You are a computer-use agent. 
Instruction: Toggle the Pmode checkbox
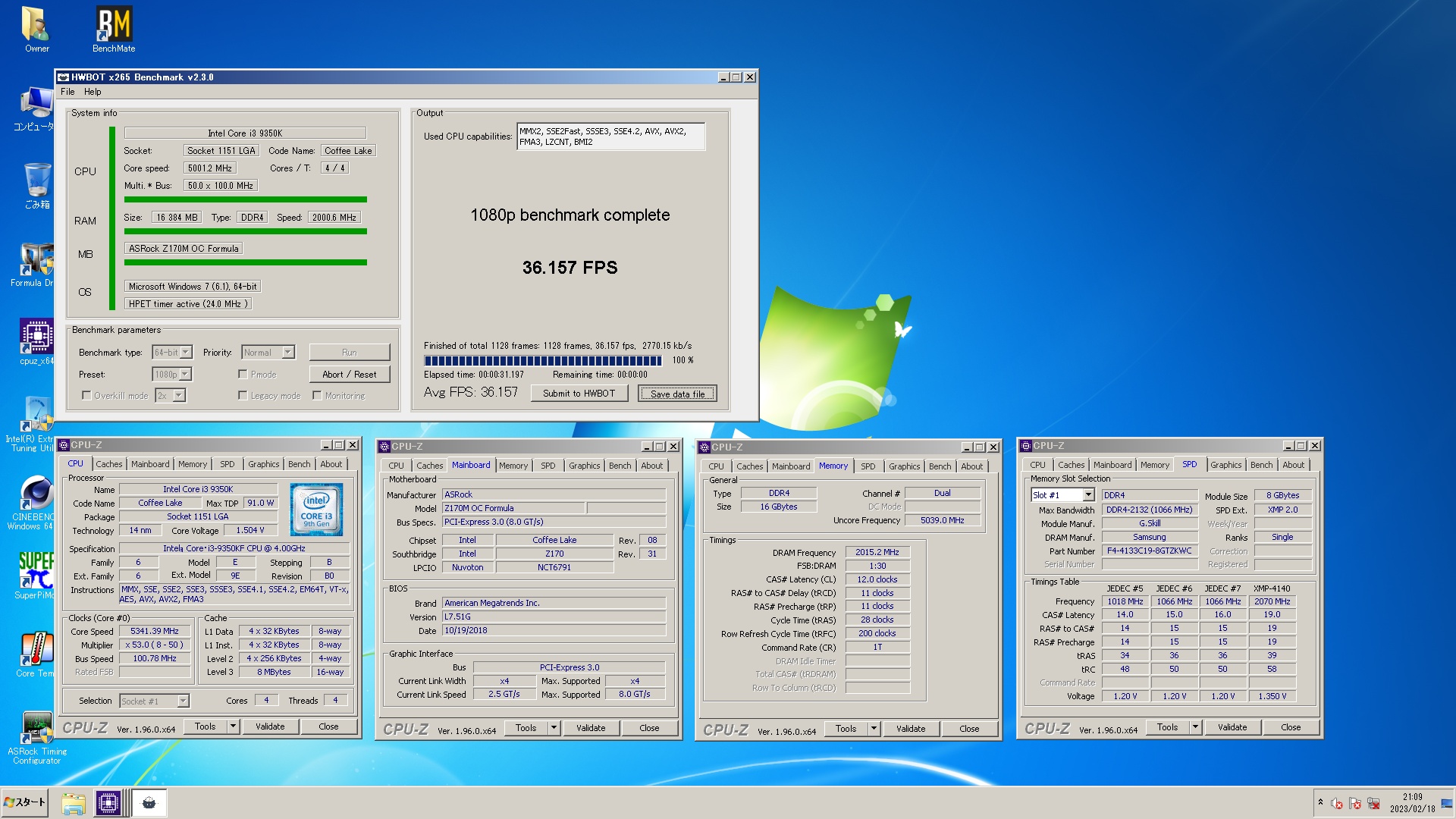point(243,374)
